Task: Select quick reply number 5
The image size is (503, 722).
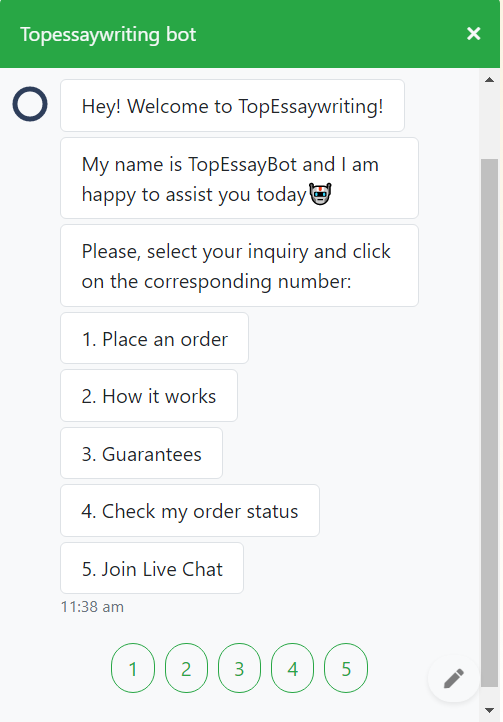Action: tap(346, 668)
